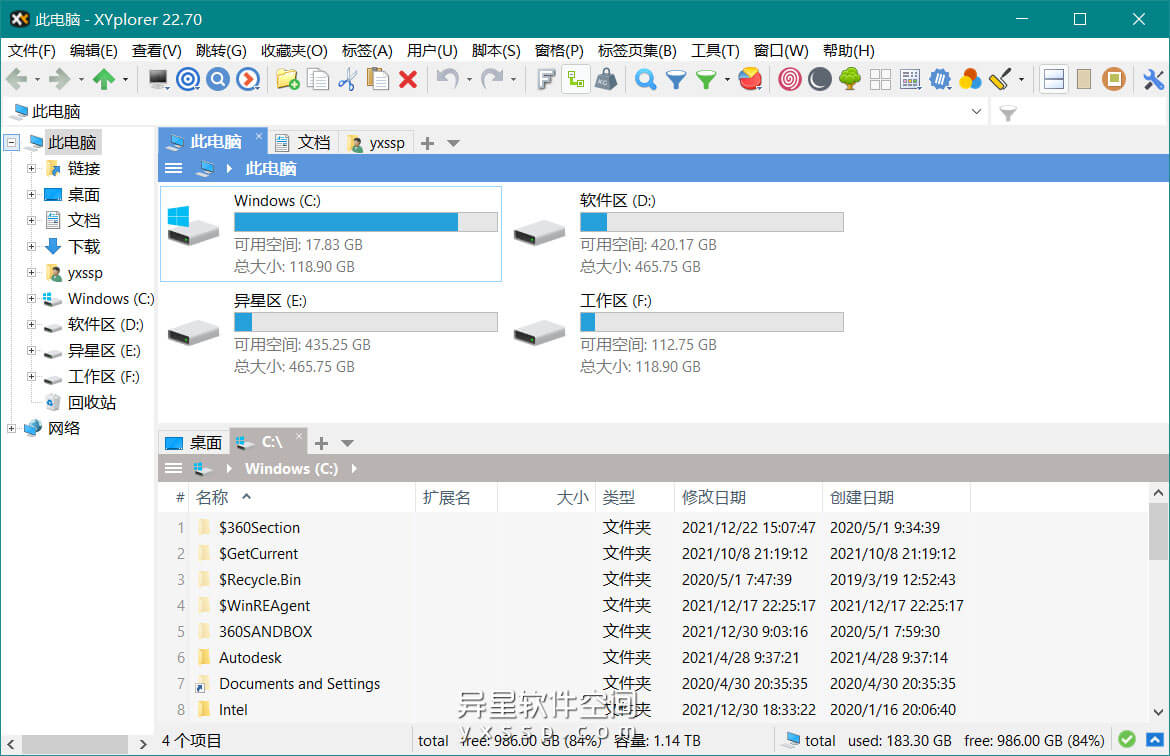Click the New Folder toolbar icon
This screenshot has height=756, width=1170.
(288, 80)
